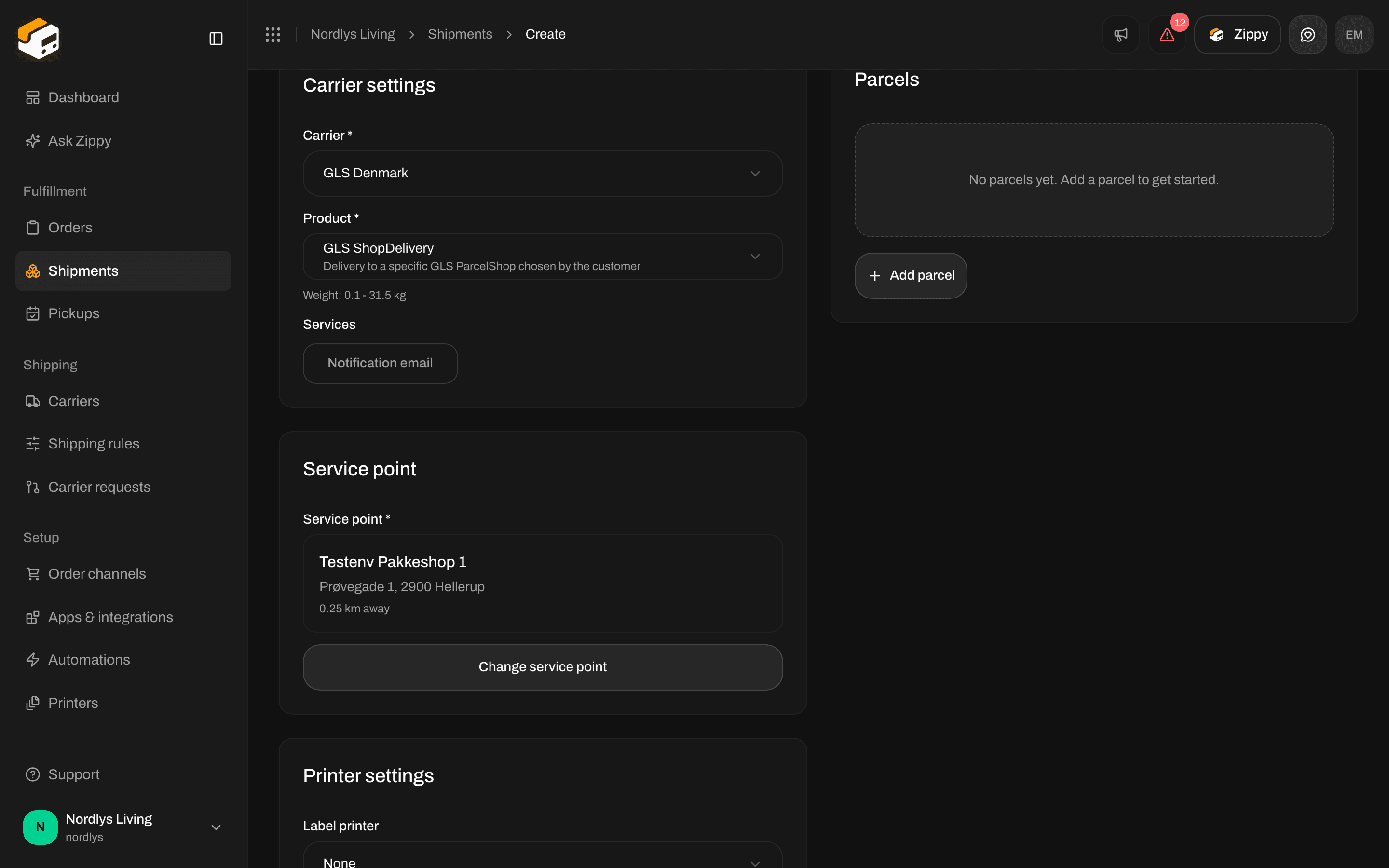Go to Ask Zippy in the sidebar
Viewport: 1389px width, 868px height.
click(x=123, y=141)
